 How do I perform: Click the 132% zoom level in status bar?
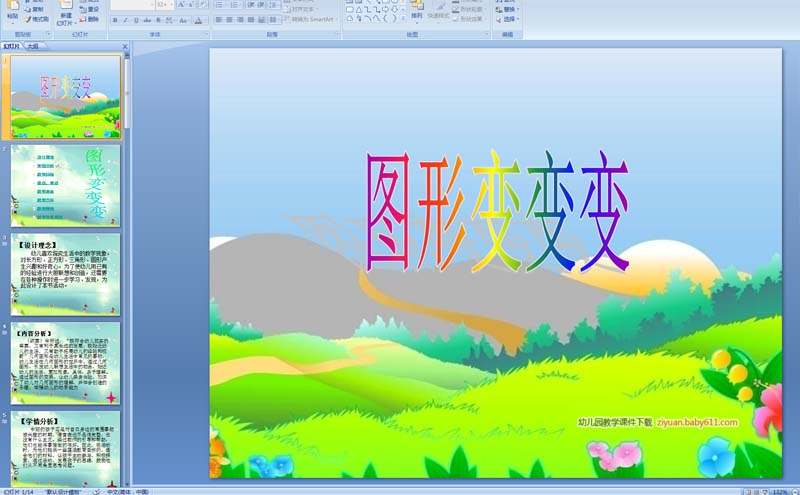pyautogui.click(x=780, y=492)
